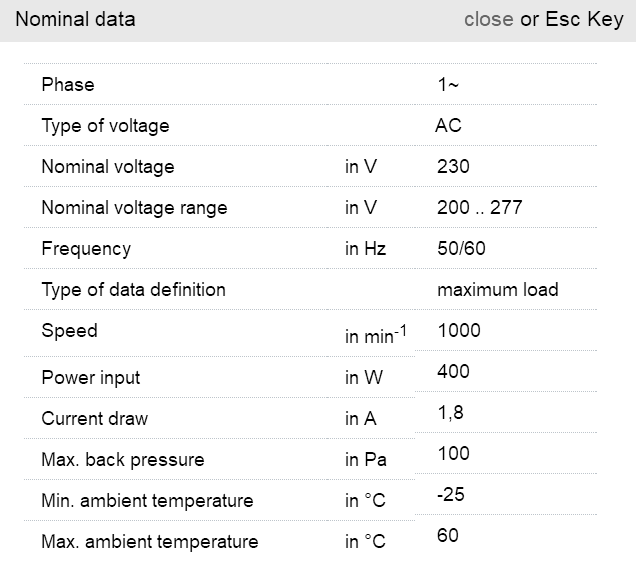636x586 pixels.
Task: Click the Nominal voltage value 230
Action: 453,167
